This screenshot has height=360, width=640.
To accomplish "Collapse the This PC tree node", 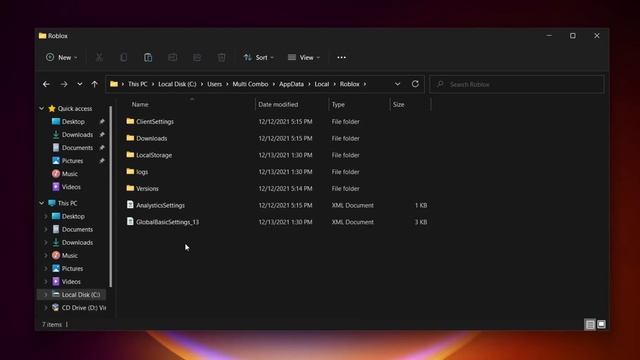I will click(x=42, y=203).
